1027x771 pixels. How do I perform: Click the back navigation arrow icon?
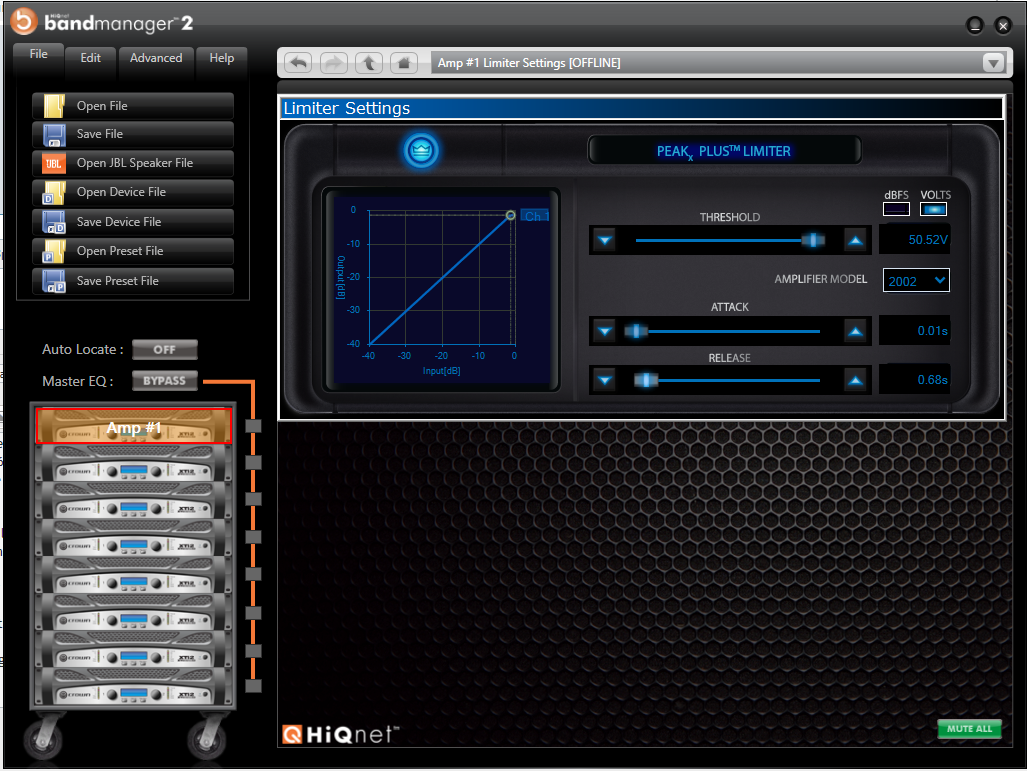[298, 63]
